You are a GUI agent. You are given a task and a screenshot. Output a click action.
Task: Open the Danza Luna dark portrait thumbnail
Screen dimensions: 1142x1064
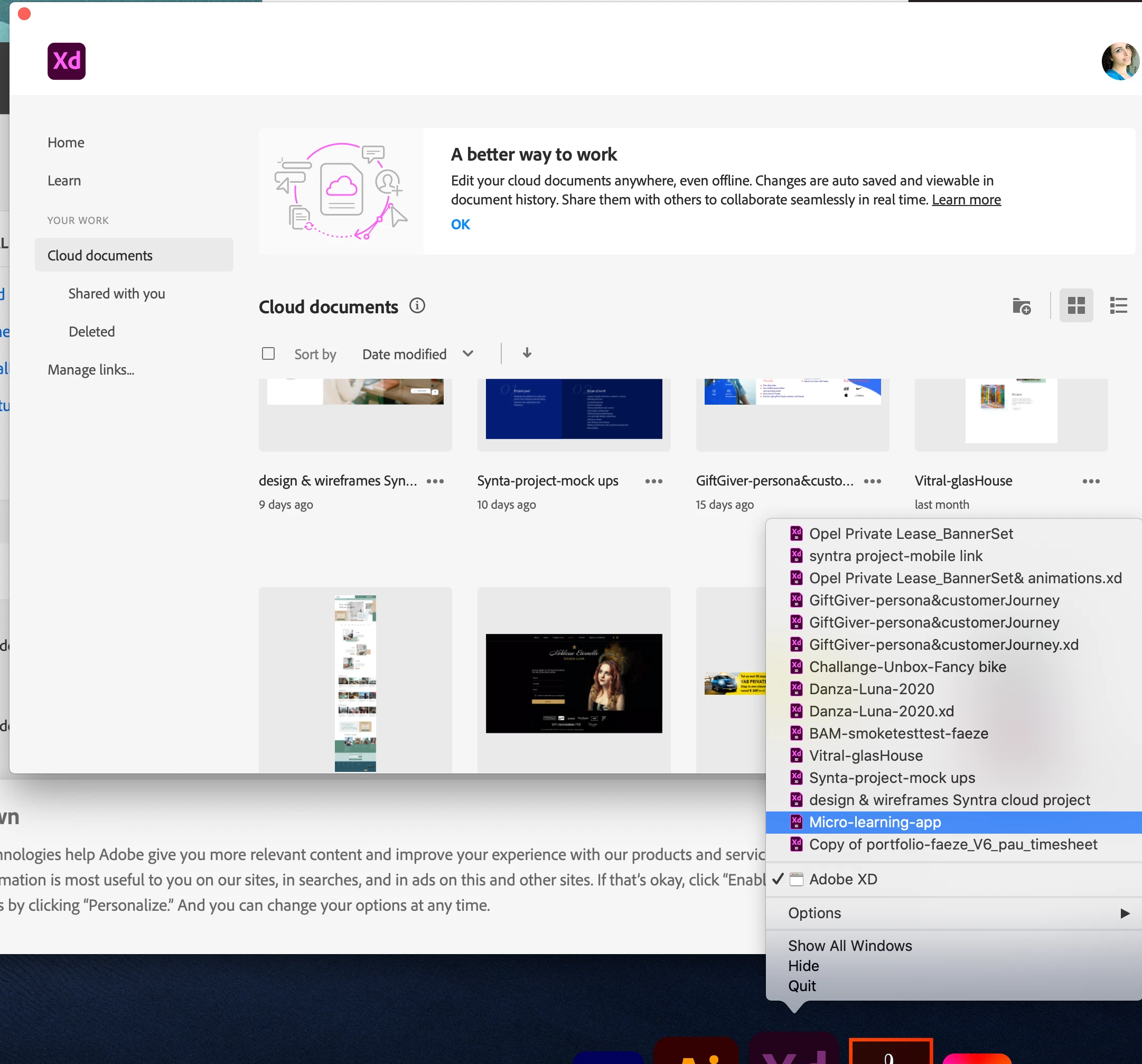click(x=573, y=683)
